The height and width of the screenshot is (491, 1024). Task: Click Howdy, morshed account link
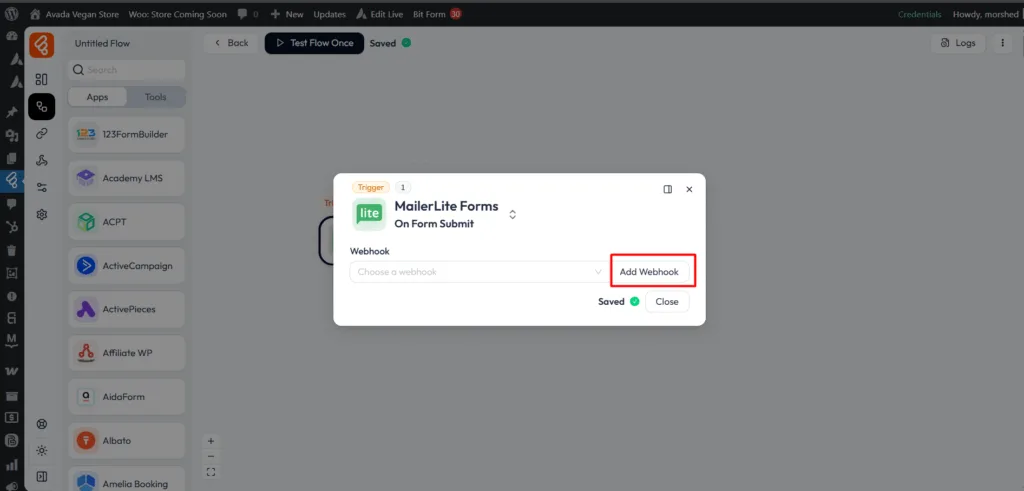pyautogui.click(x=985, y=14)
